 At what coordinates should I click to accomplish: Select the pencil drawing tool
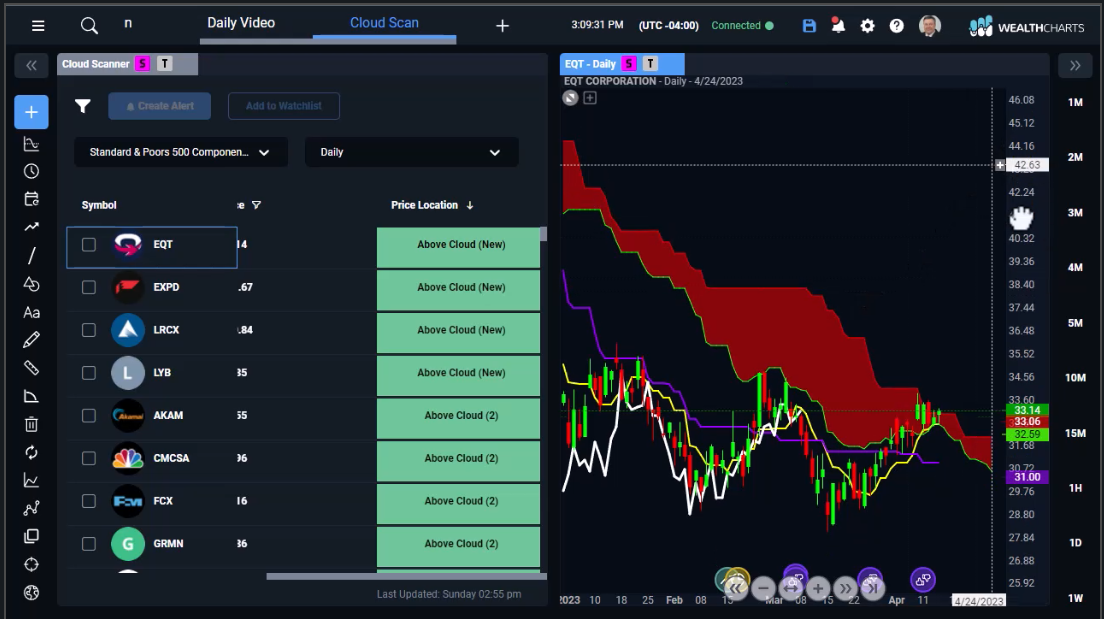(31, 340)
